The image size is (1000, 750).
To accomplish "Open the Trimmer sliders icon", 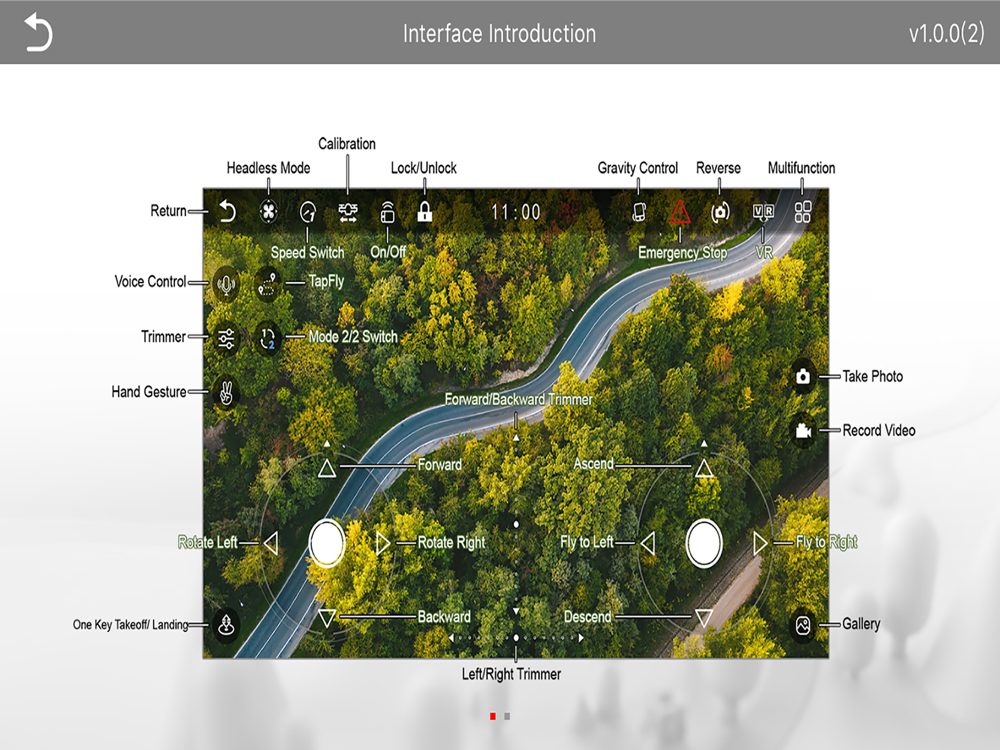I will click(226, 338).
